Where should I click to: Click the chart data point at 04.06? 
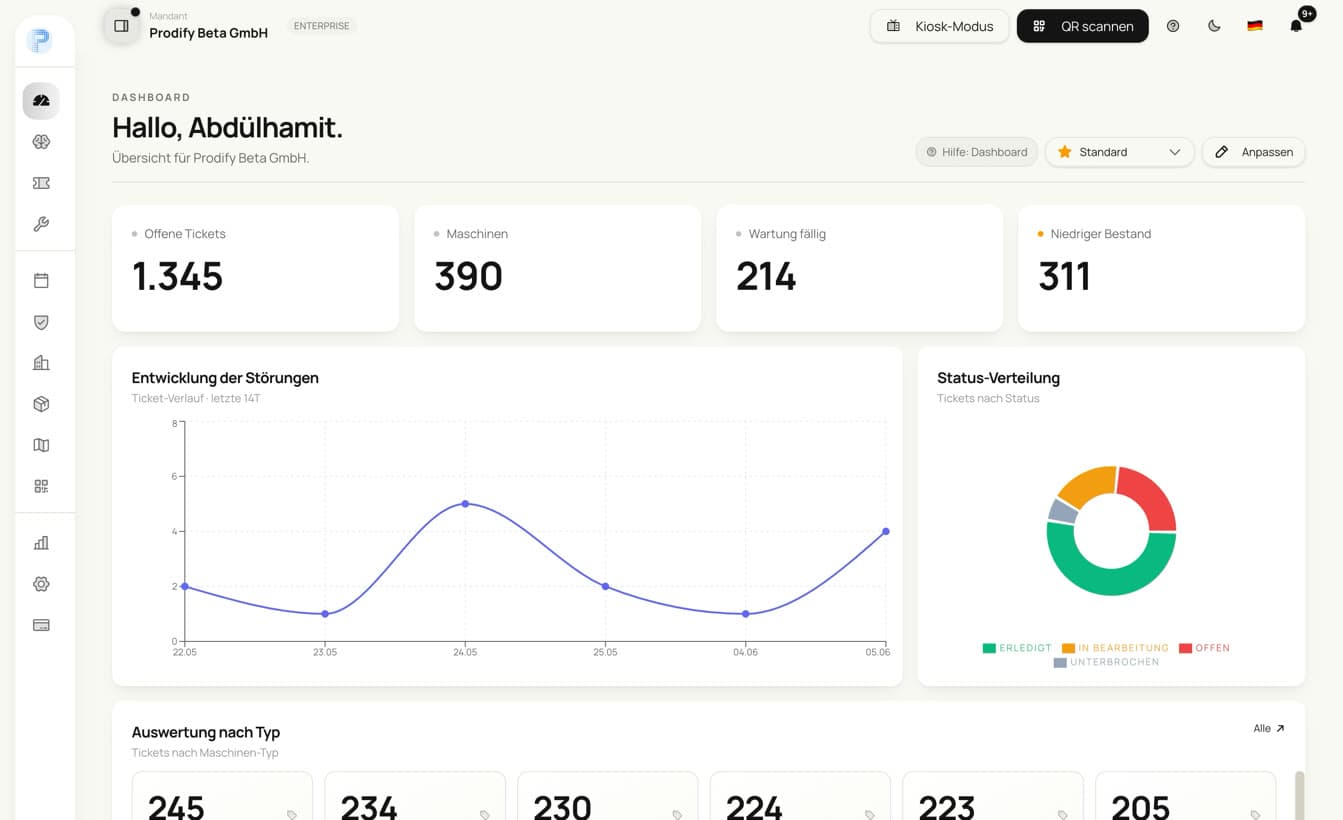coord(746,614)
